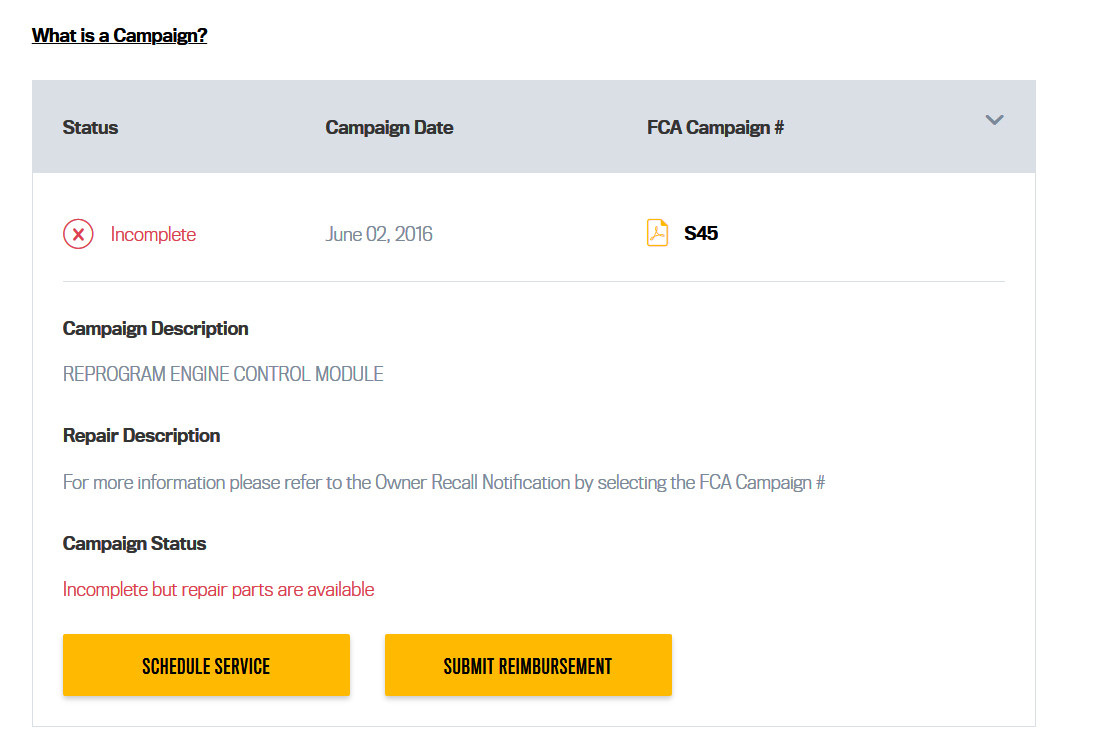Click the divider line below the S45 row

coord(533,282)
